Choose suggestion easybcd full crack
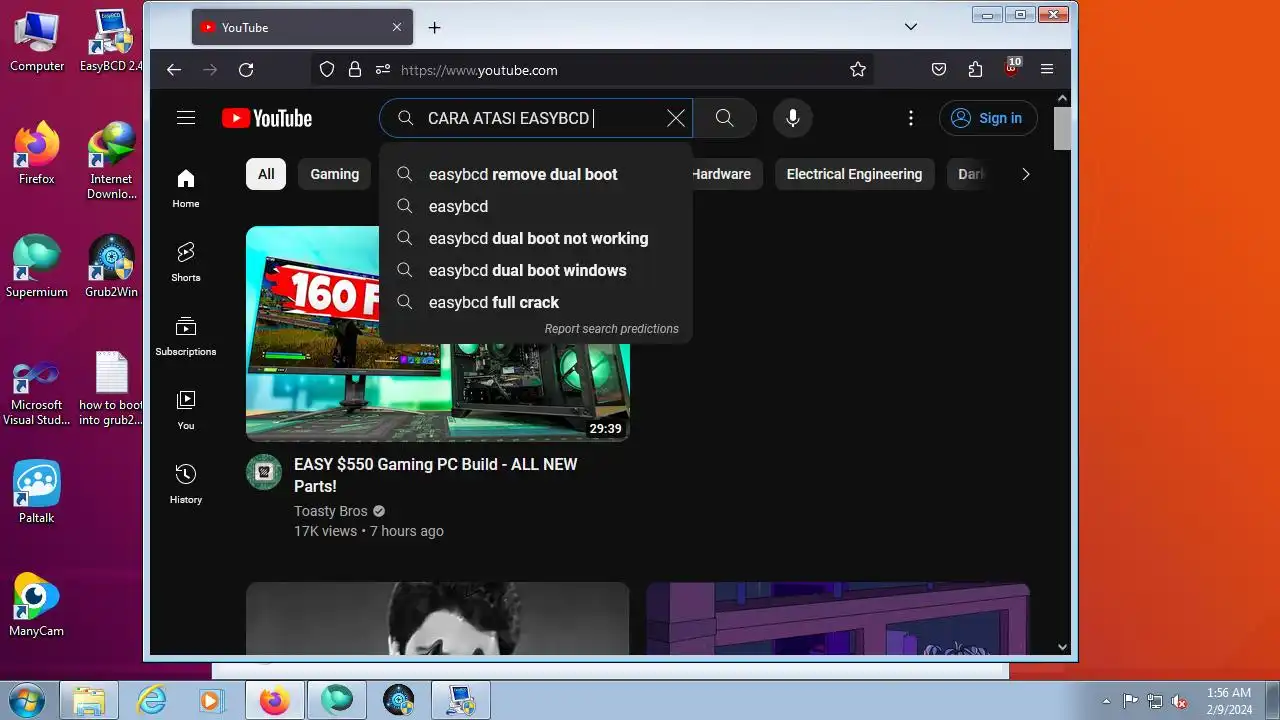The height and width of the screenshot is (720, 1280). (x=536, y=302)
